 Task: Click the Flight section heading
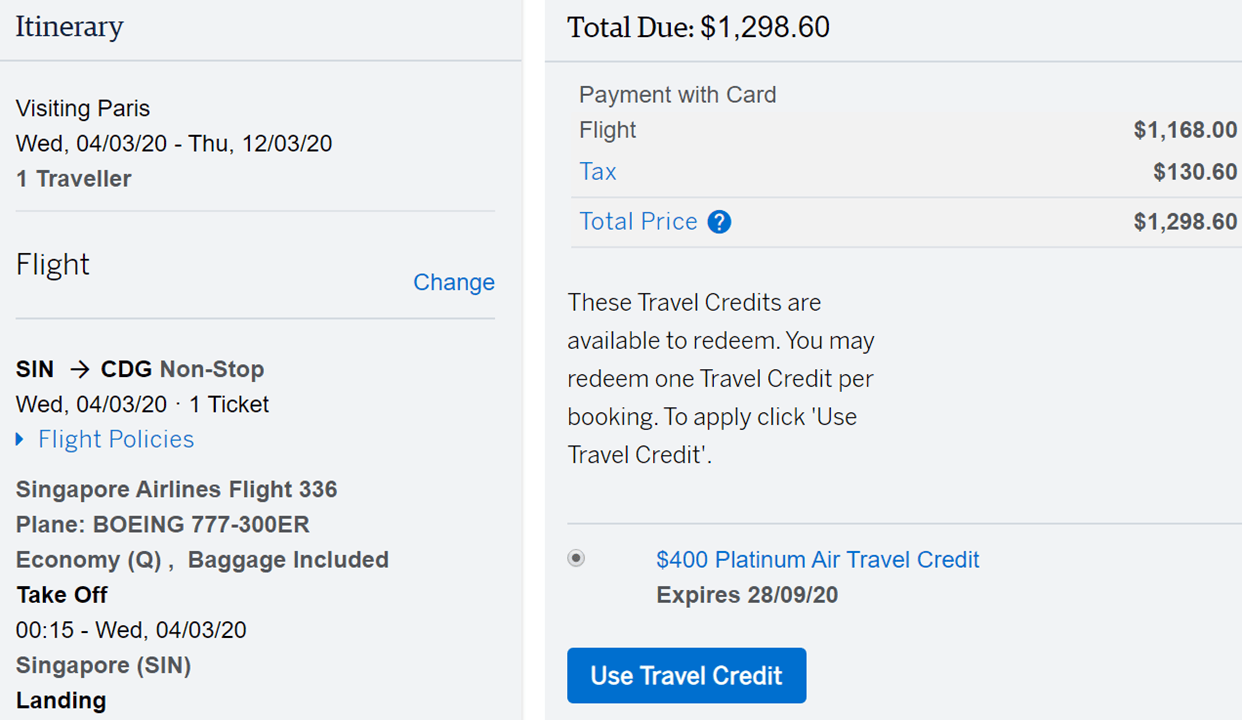point(53,265)
